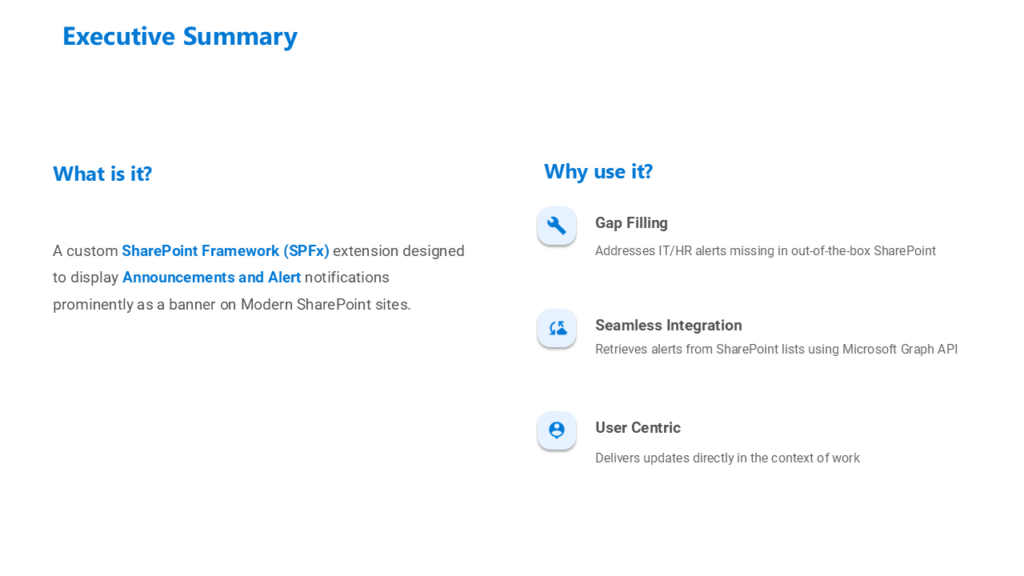Screen dimensions: 1024x576
Task: Select the Executive Summary slide title
Action: click(x=180, y=37)
